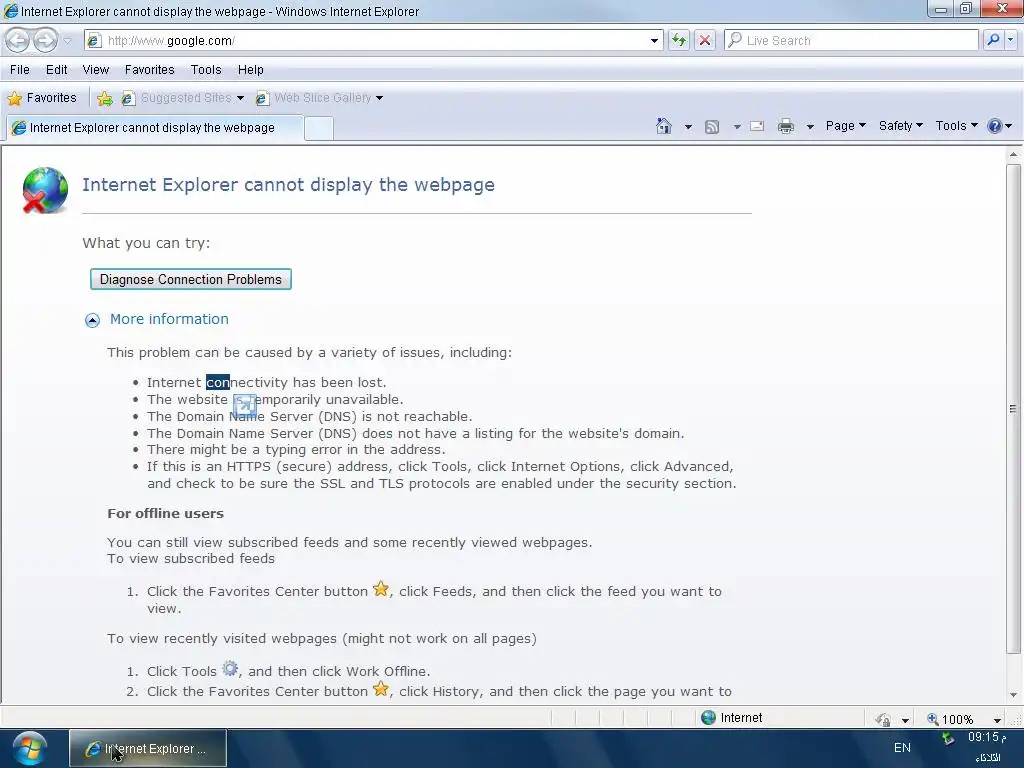Click into the Live Search box
Viewport: 1024px width, 768px height.
[851, 40]
